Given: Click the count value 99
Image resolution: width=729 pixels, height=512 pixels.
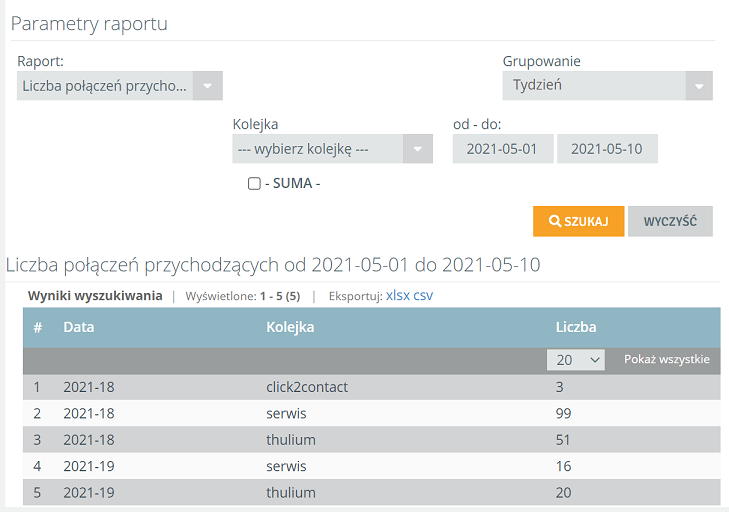Looking at the screenshot, I should [x=563, y=413].
